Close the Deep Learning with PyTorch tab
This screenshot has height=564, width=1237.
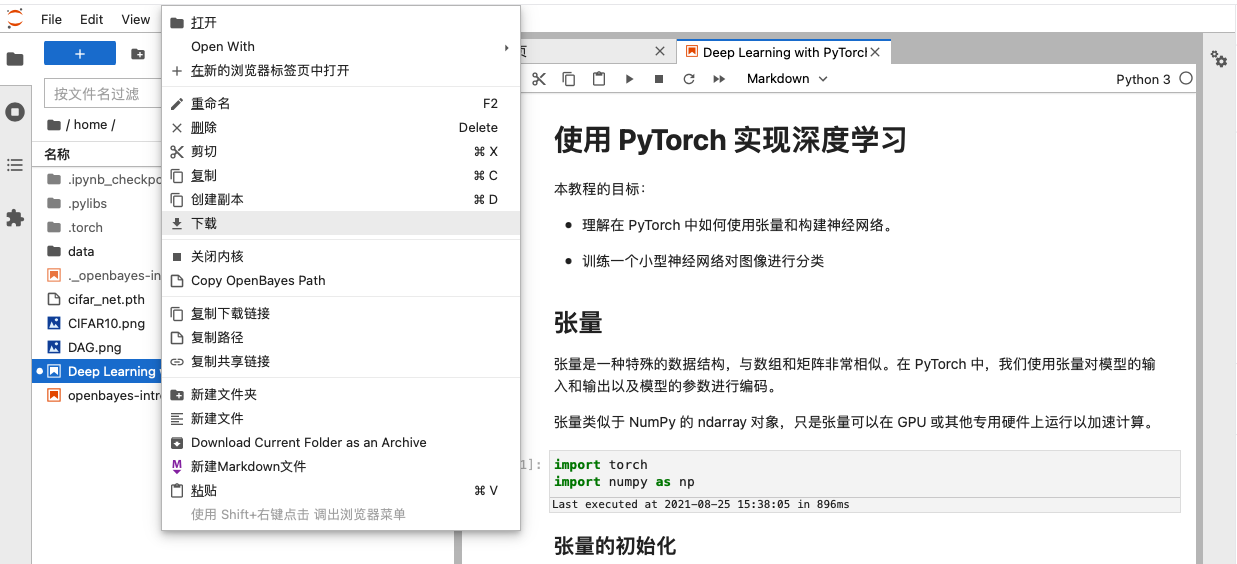(876, 52)
